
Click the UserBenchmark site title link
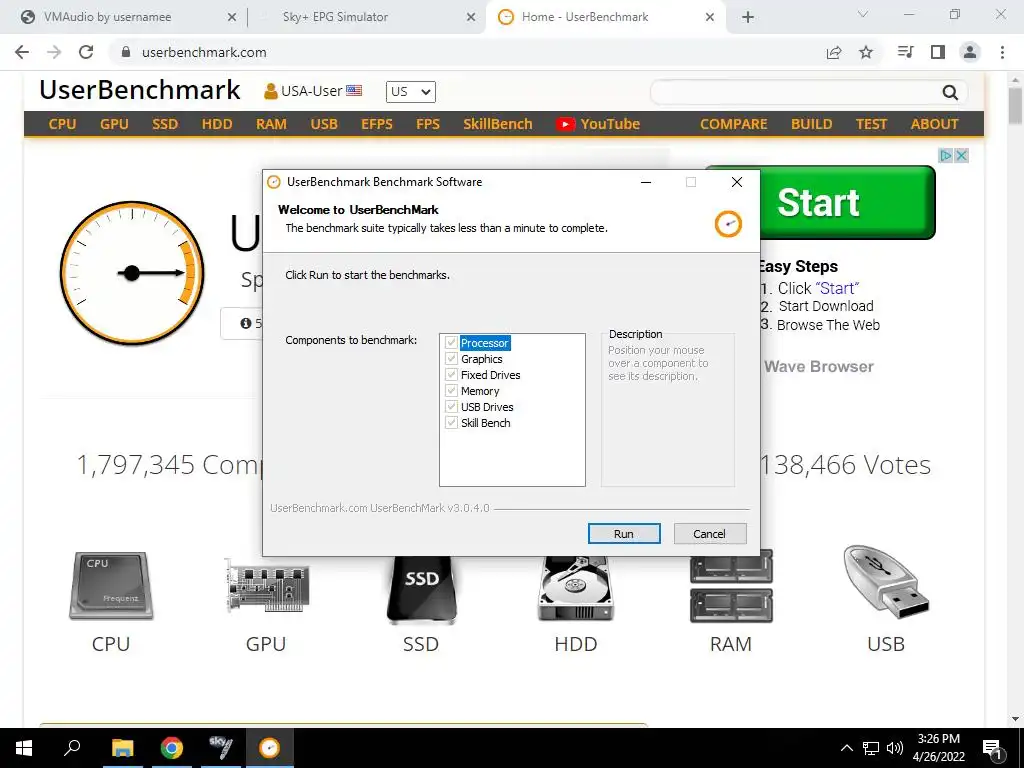tap(140, 90)
